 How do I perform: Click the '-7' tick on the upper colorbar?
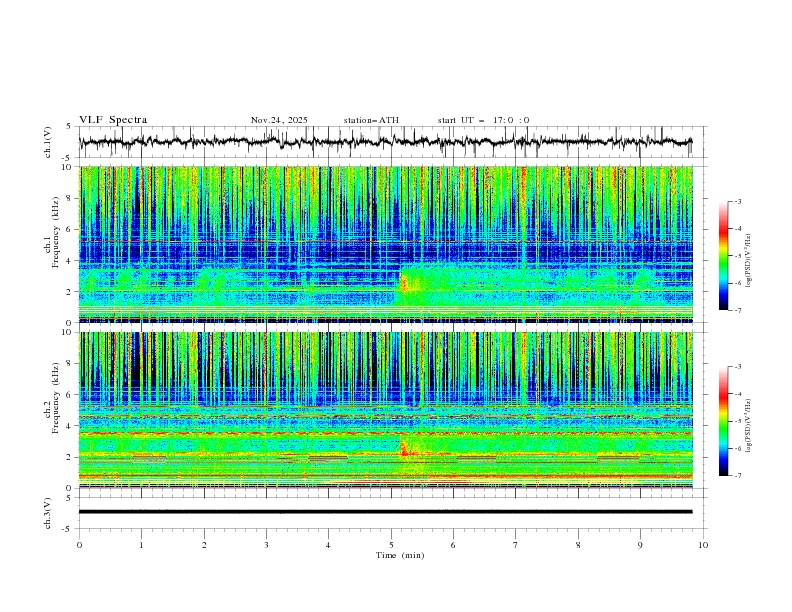point(738,310)
